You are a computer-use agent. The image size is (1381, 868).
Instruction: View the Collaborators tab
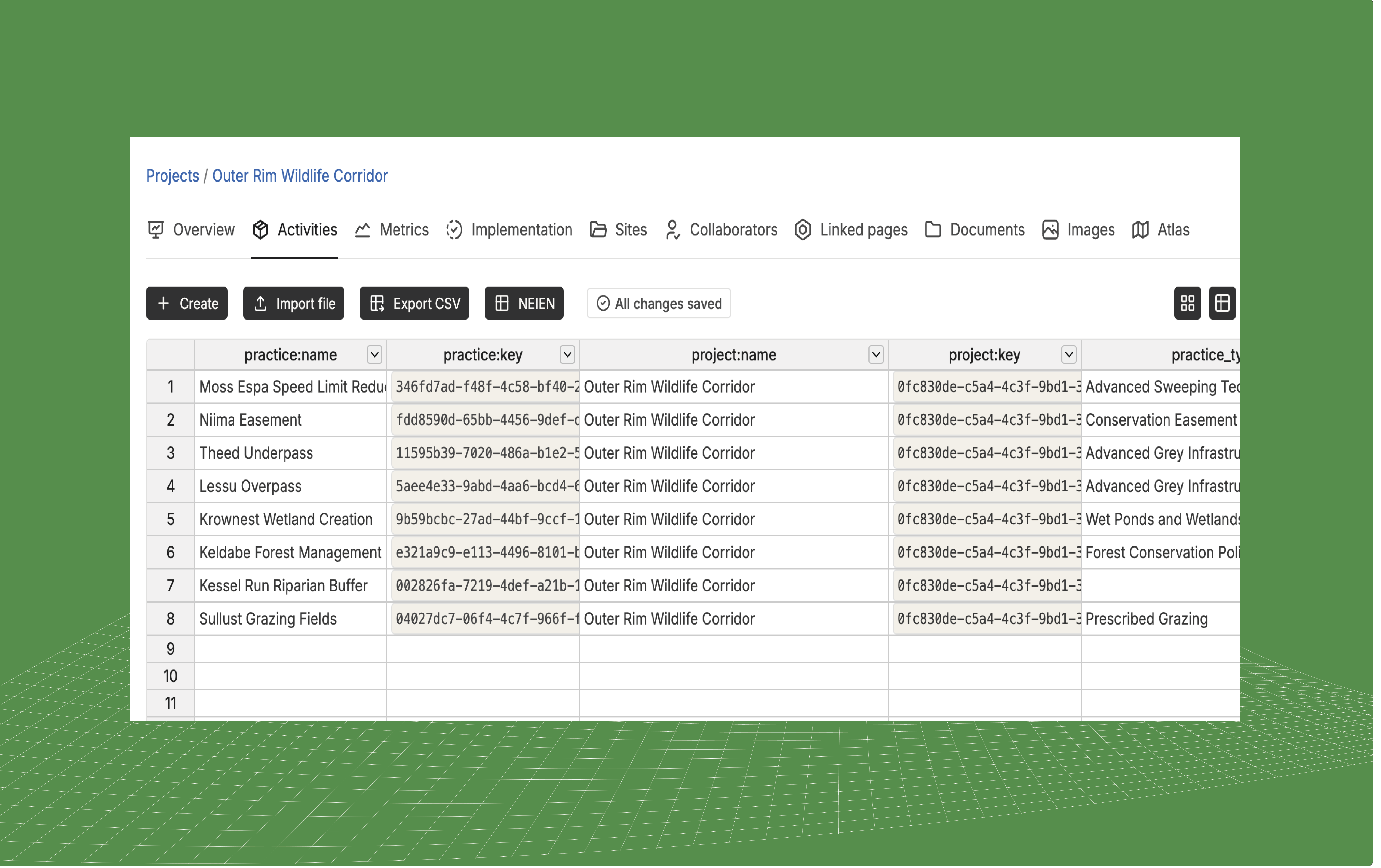721,230
